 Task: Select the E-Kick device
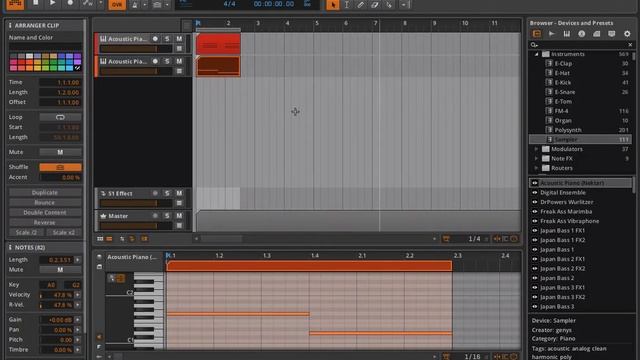click(563, 82)
